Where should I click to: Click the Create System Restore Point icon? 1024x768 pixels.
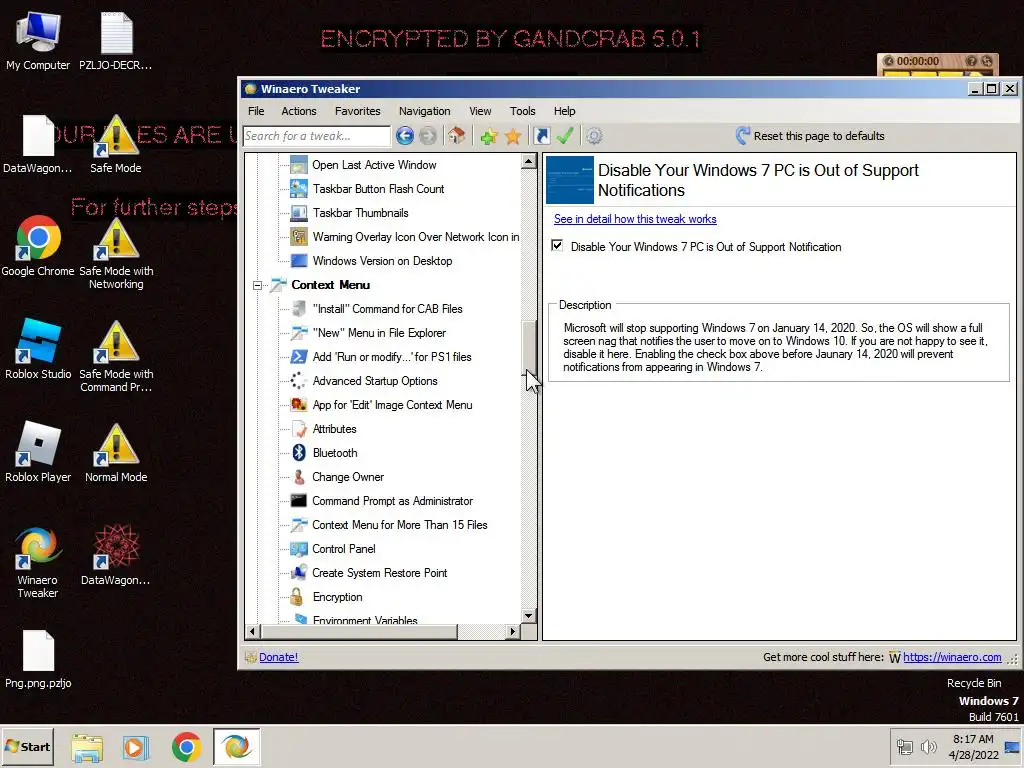click(x=298, y=573)
